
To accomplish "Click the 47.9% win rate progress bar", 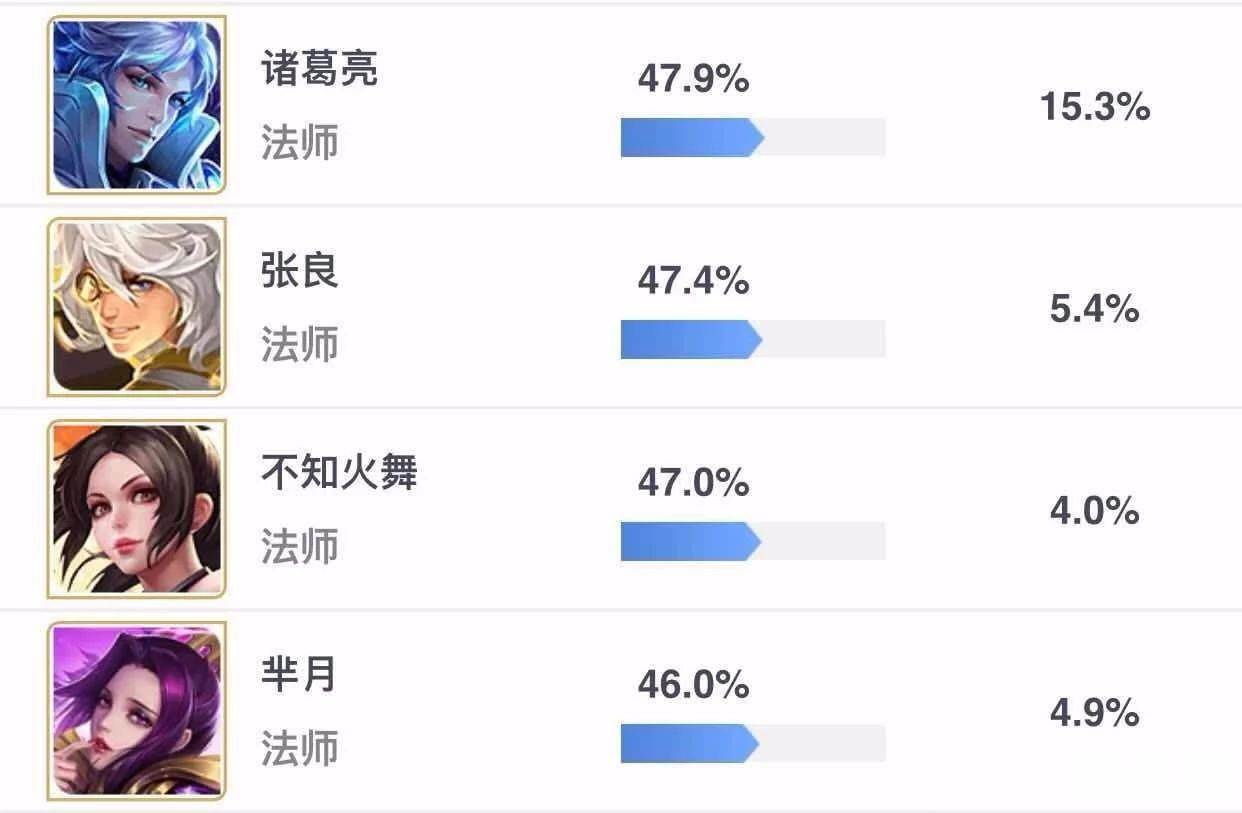I will tap(752, 138).
